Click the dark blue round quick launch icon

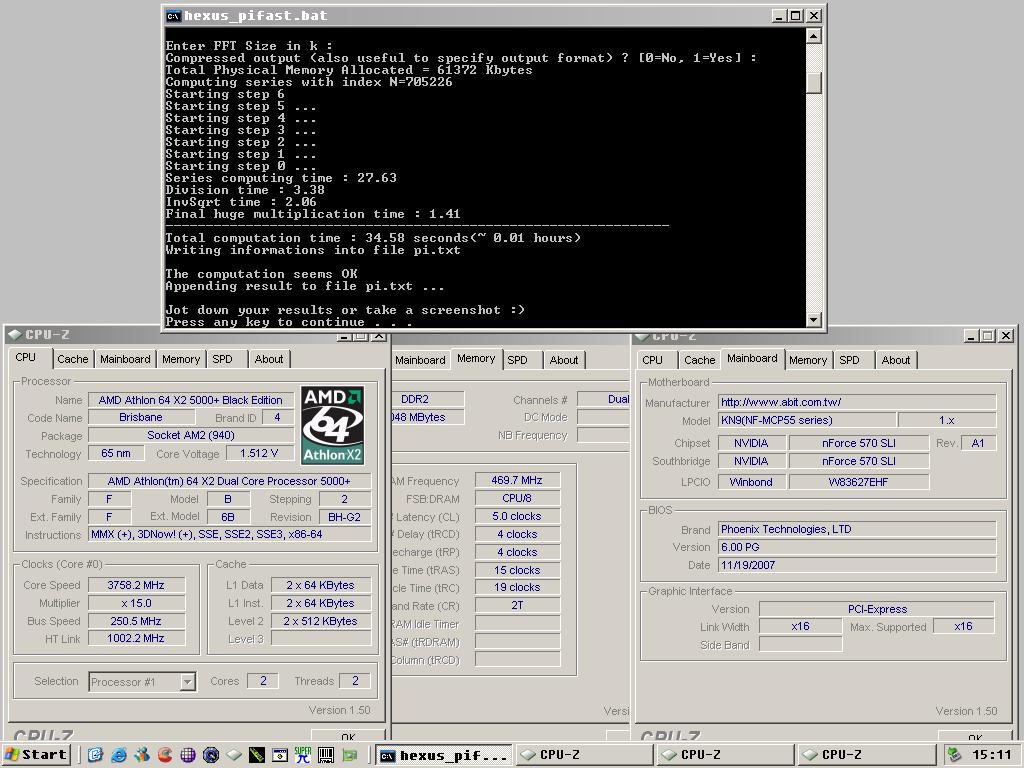(x=211, y=755)
